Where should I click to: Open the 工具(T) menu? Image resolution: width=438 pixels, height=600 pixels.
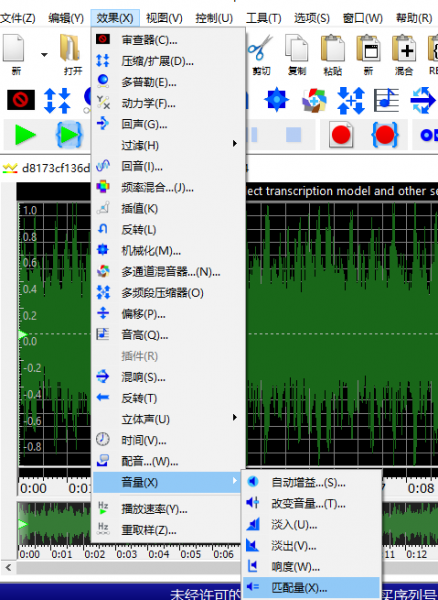tap(264, 18)
